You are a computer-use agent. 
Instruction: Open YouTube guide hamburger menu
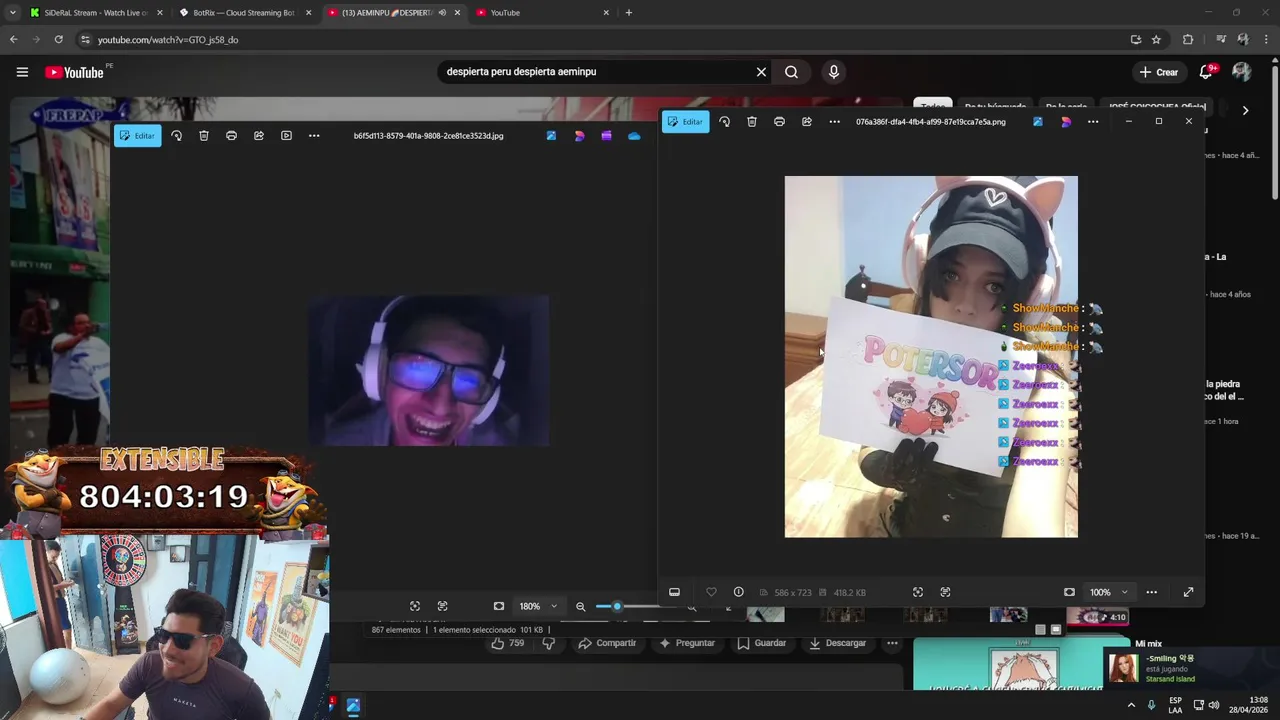[22, 72]
